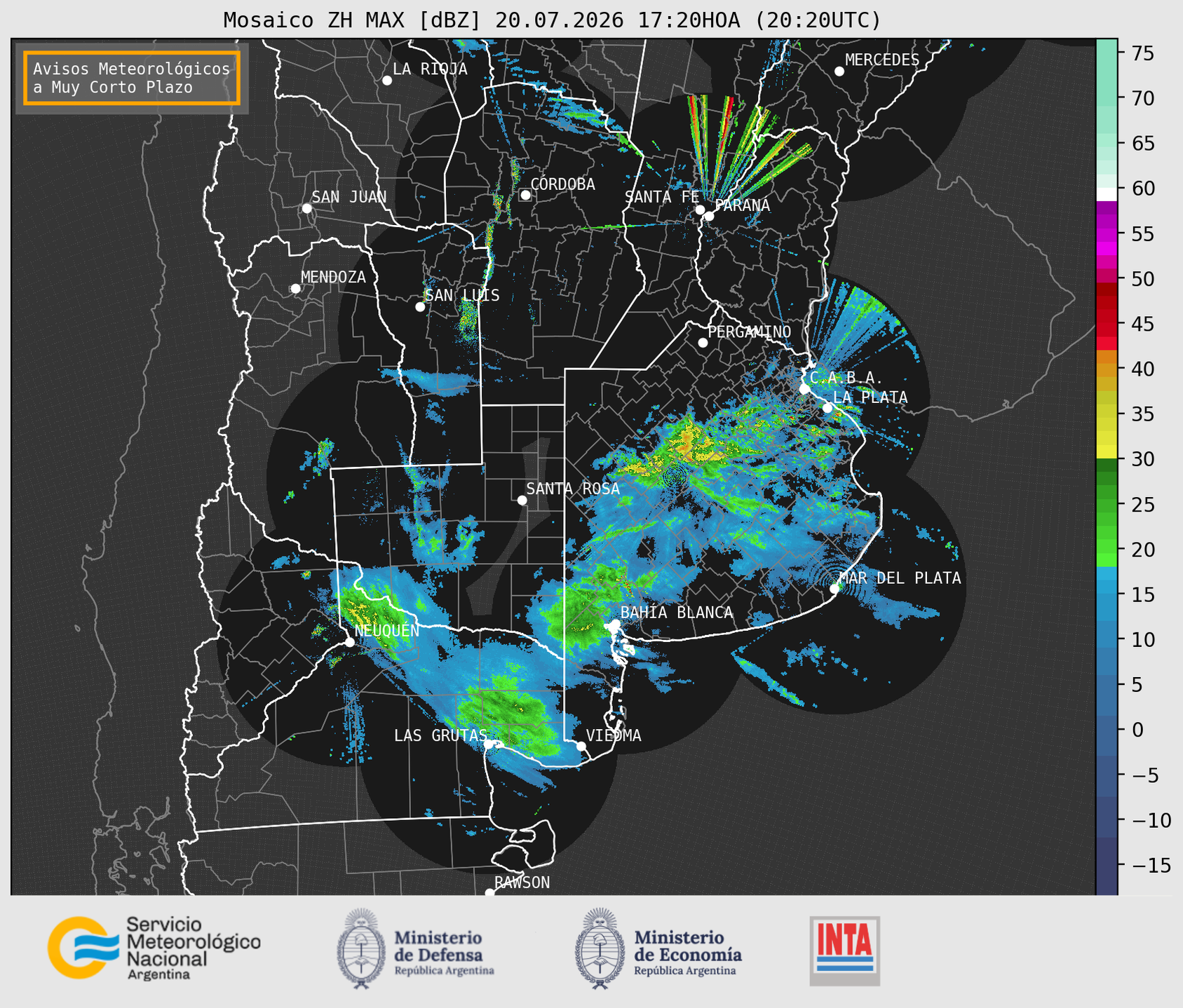Viewport: 1183px width, 1008px height.
Task: Click the Servicio Meteorológico Nacional logo
Action: coord(154,948)
